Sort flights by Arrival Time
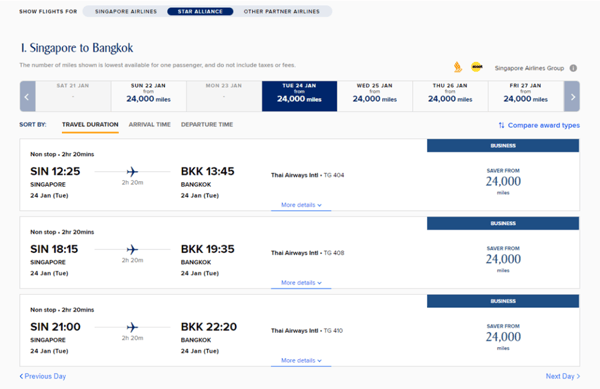This screenshot has width=600, height=389. pos(150,125)
